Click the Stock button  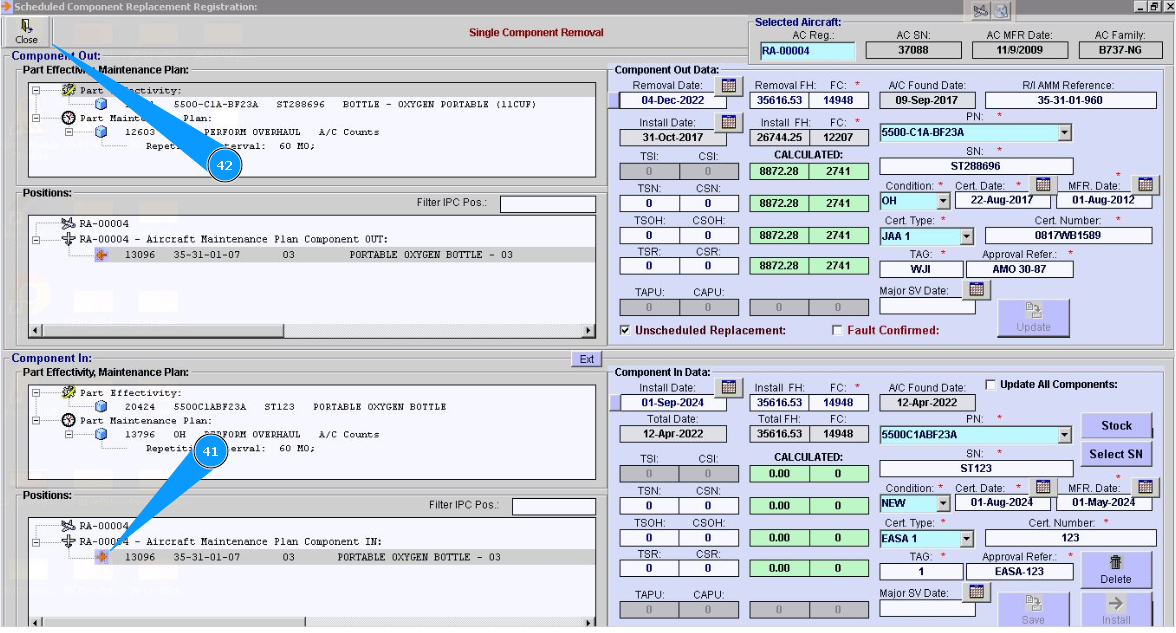(1116, 425)
